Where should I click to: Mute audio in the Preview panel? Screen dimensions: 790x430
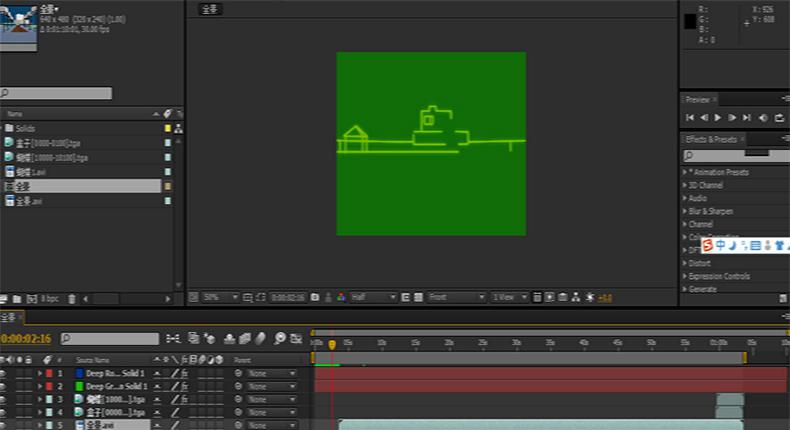[763, 118]
